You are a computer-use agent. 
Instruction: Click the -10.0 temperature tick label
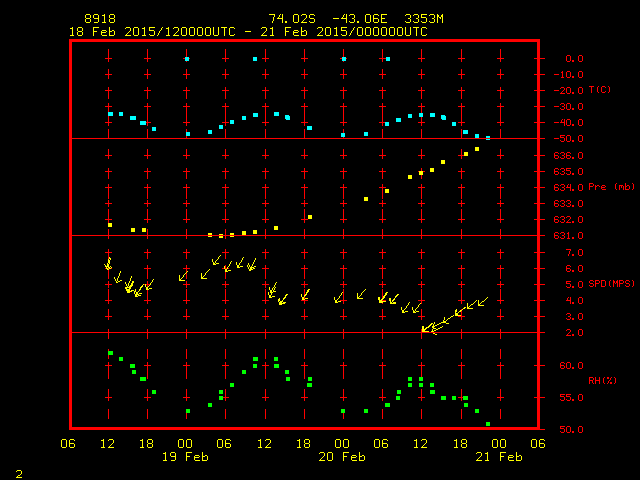(569, 75)
